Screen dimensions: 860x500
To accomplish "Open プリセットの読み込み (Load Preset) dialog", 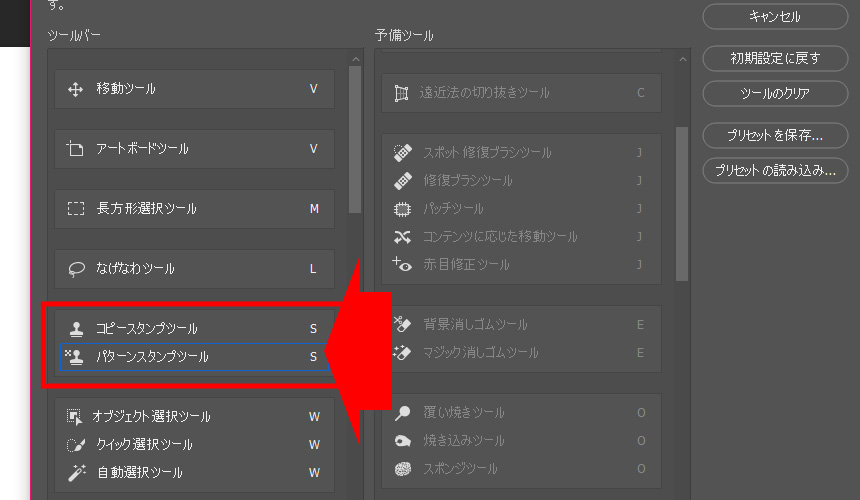I will (775, 170).
